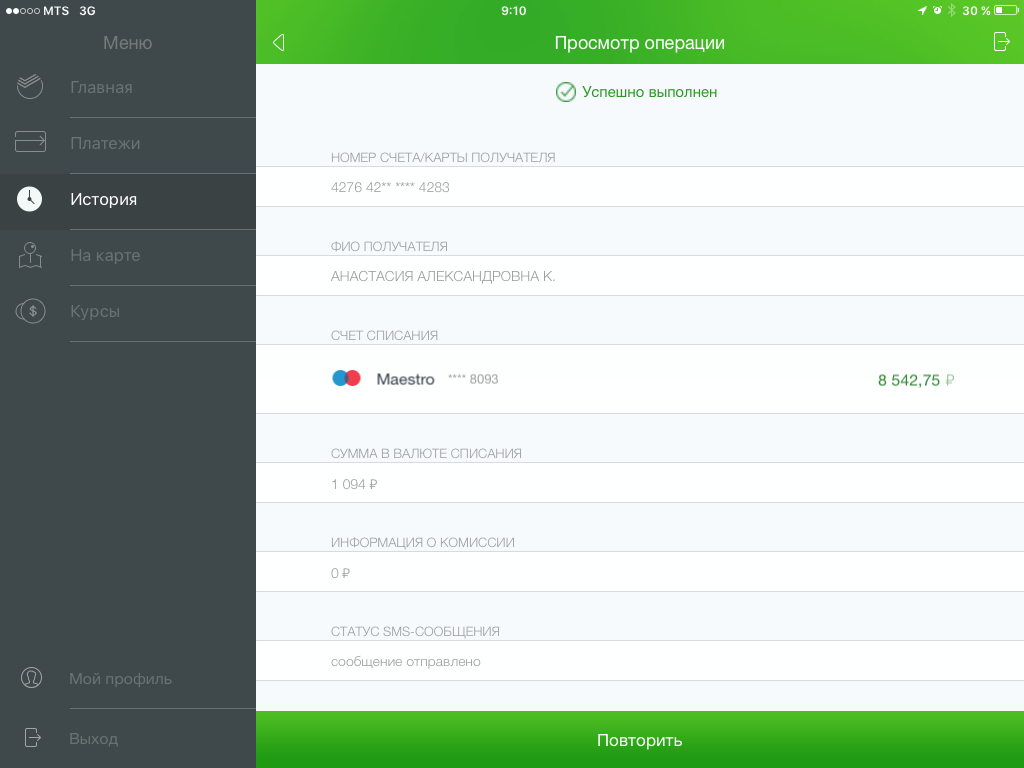Tap the logout icon in header
1024x768 pixels.
[1001, 42]
